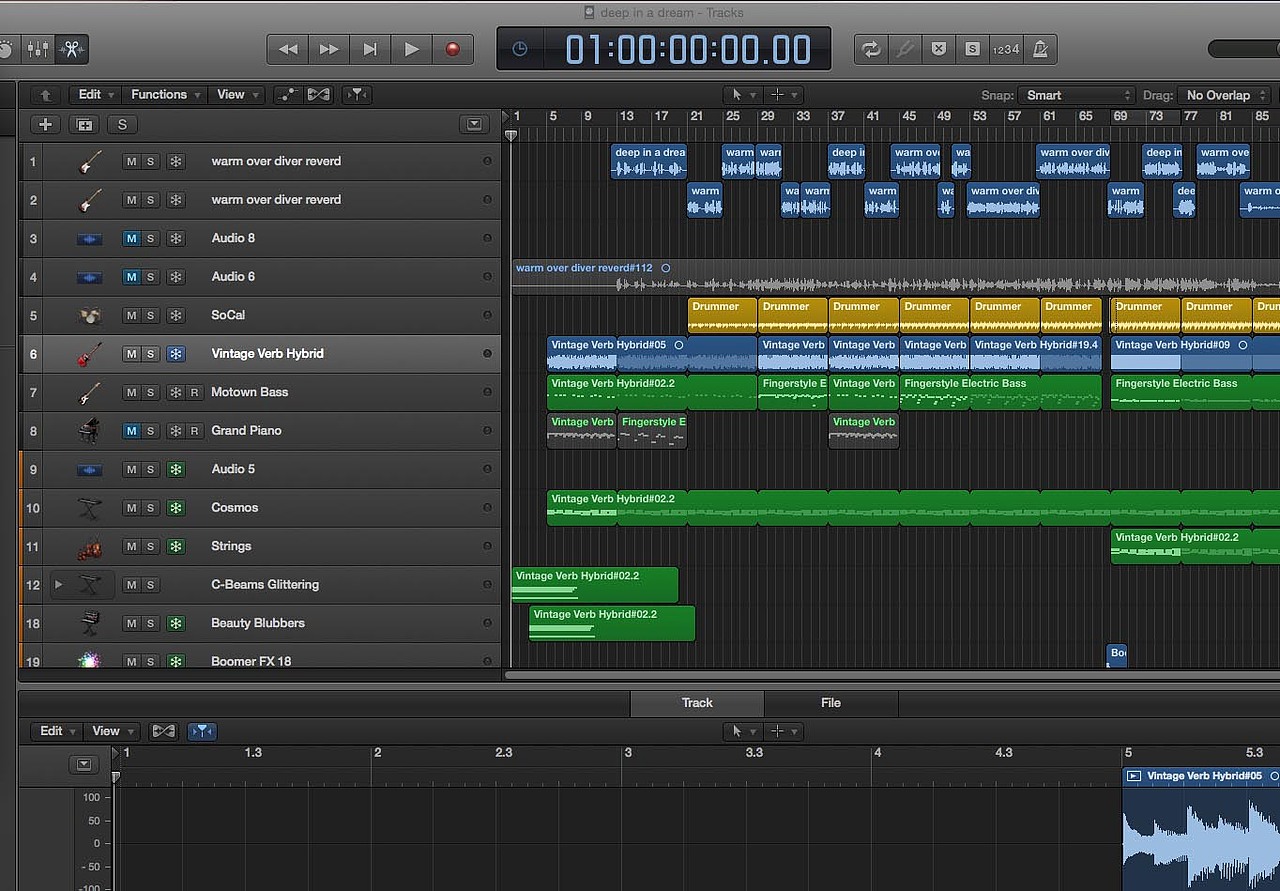Switch to the Track tab in the editor
Screen dimensions: 1280x891
point(697,703)
